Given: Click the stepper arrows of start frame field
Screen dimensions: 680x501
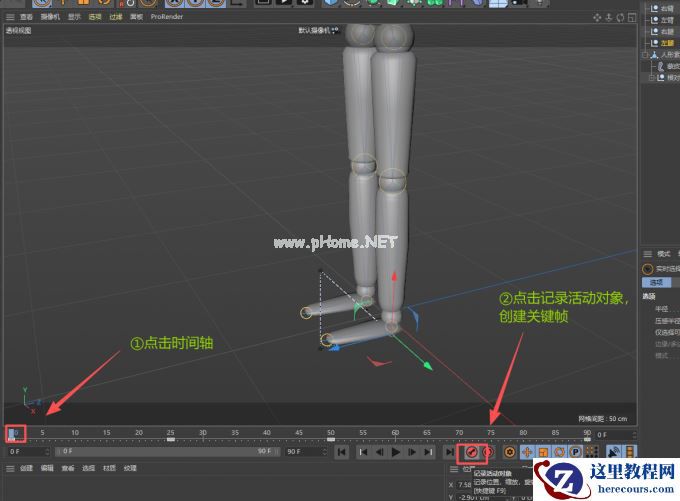Looking at the screenshot, I should pos(47,452).
